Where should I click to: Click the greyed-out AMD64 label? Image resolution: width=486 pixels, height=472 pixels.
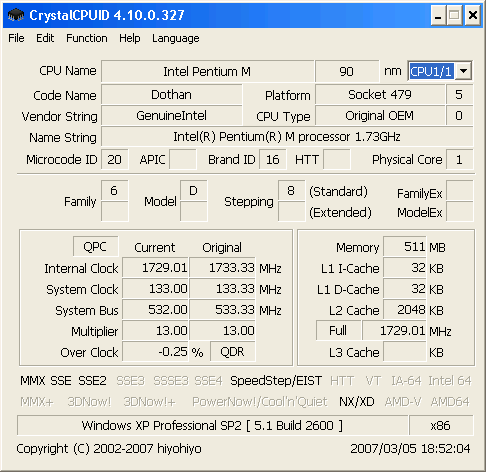[450, 402]
